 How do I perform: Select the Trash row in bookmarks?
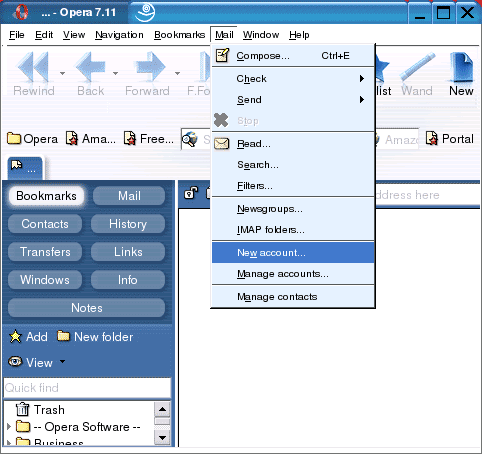(x=79, y=410)
